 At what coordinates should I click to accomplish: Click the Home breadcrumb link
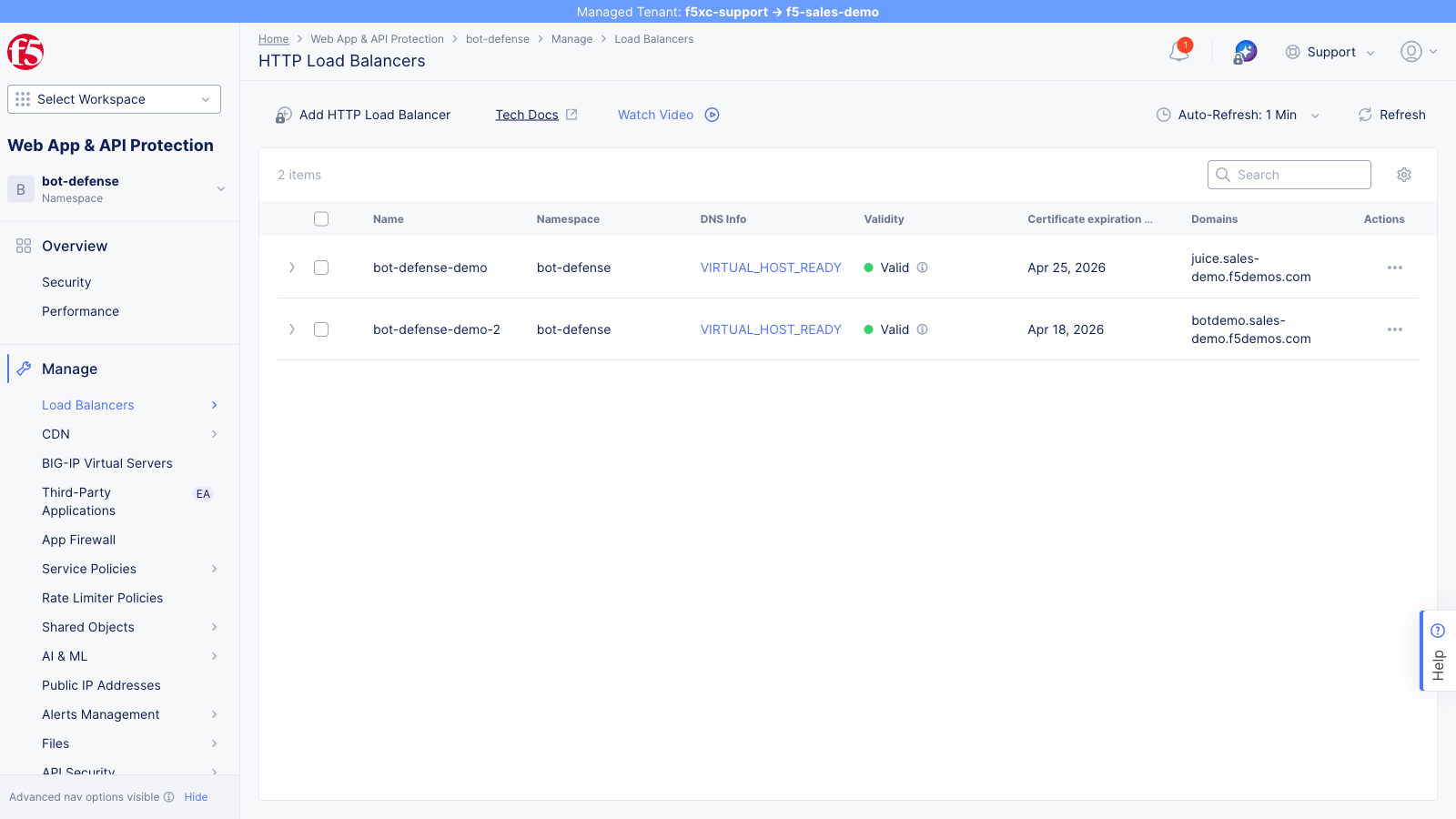coord(273,39)
